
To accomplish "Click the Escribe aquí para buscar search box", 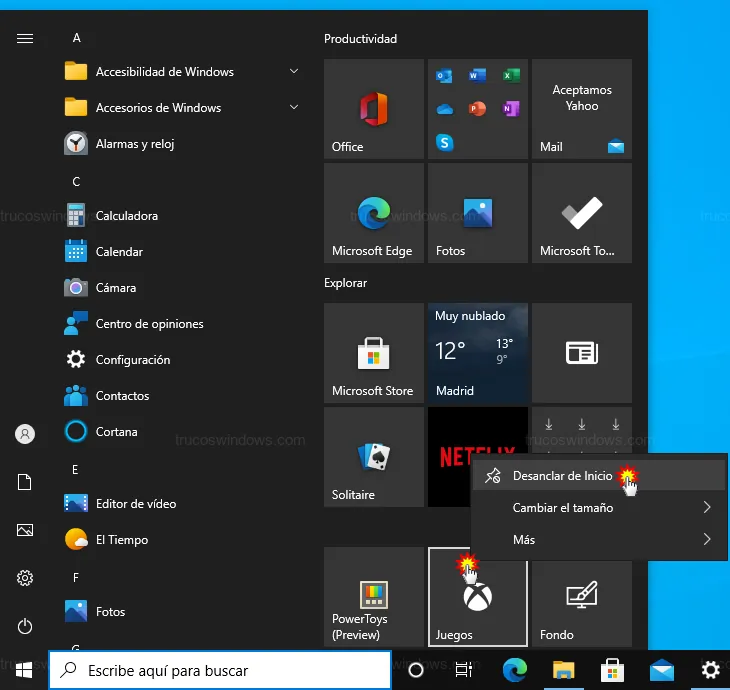I will tap(220, 670).
